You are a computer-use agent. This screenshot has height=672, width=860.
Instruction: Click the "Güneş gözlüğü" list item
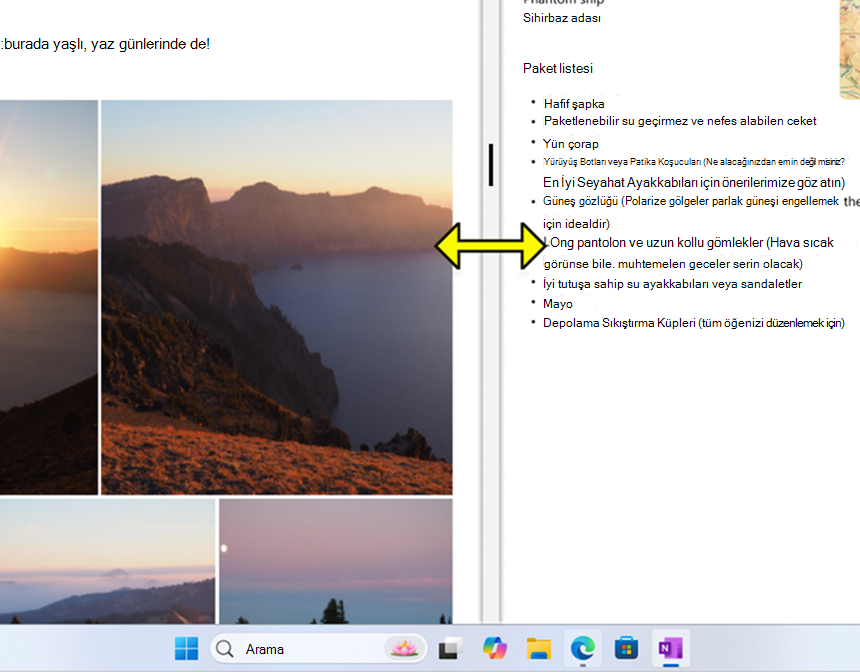pyautogui.click(x=691, y=201)
